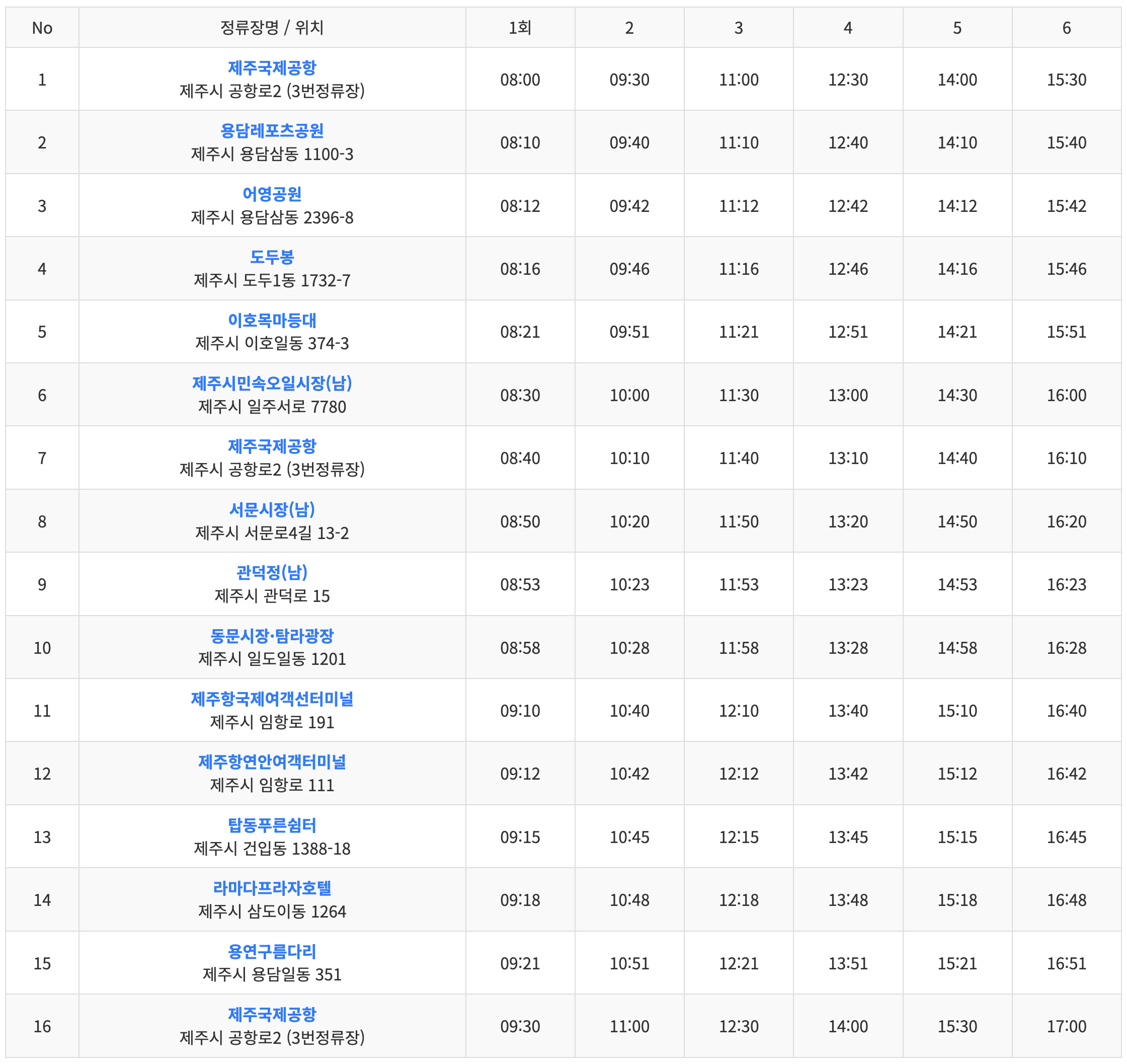
Task: Open the 관덕정(남) stop link
Action: pos(272,572)
